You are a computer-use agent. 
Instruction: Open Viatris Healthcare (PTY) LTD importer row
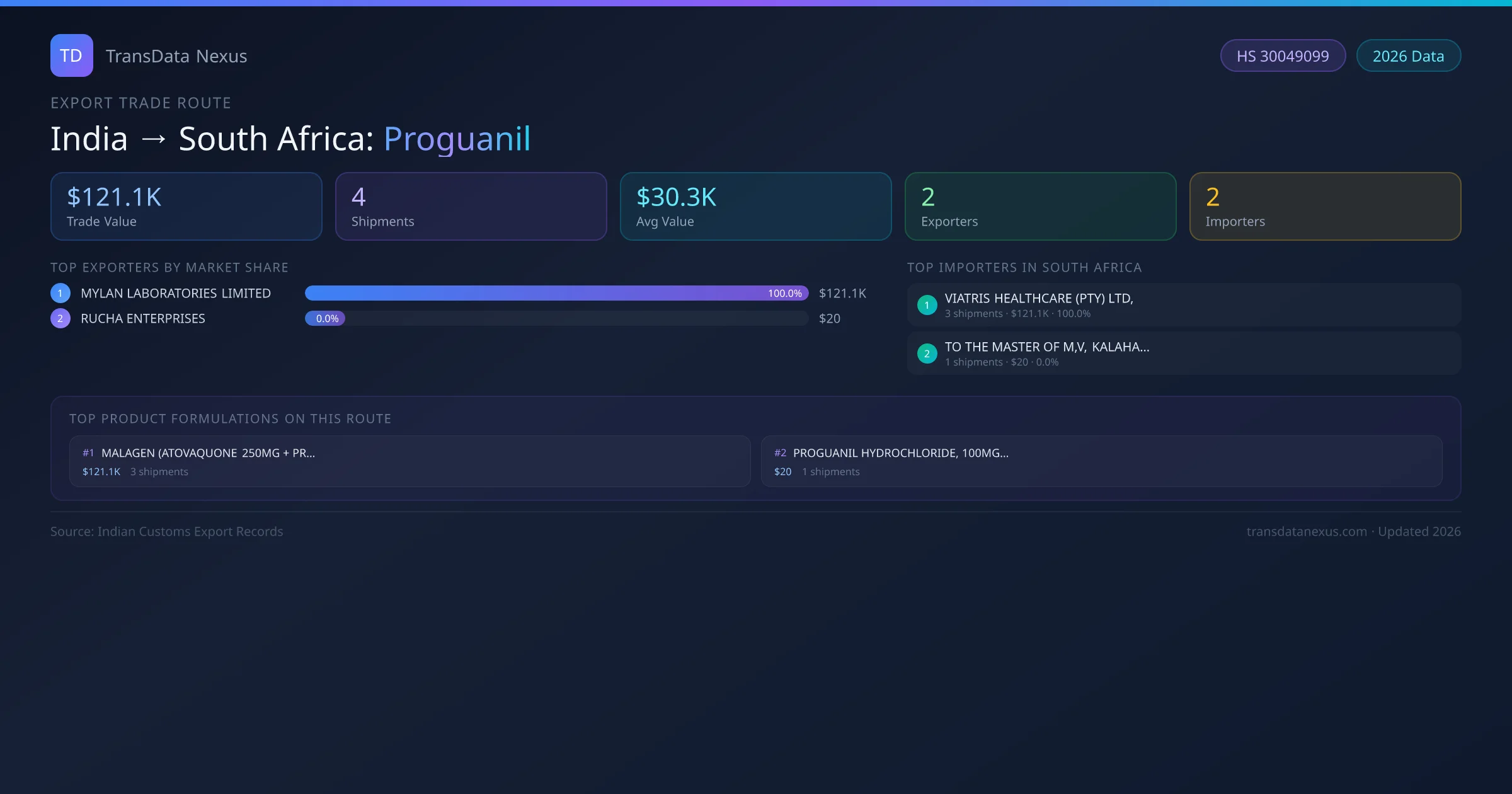tap(1183, 305)
